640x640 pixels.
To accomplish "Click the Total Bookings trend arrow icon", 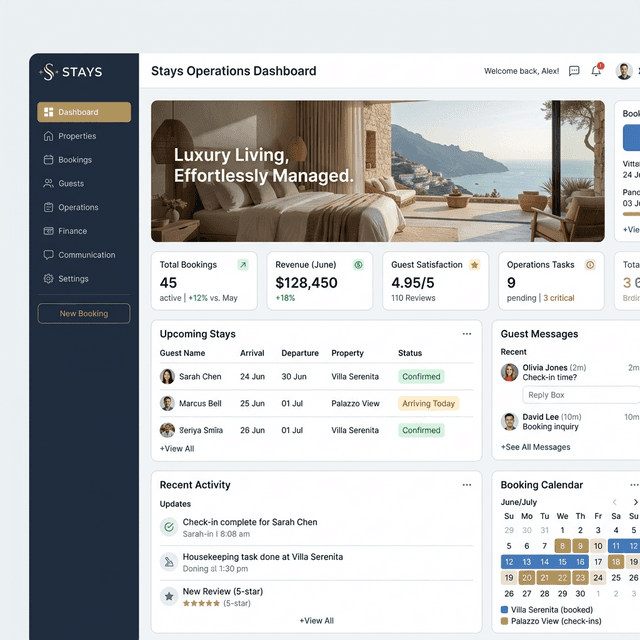I will click(243, 265).
